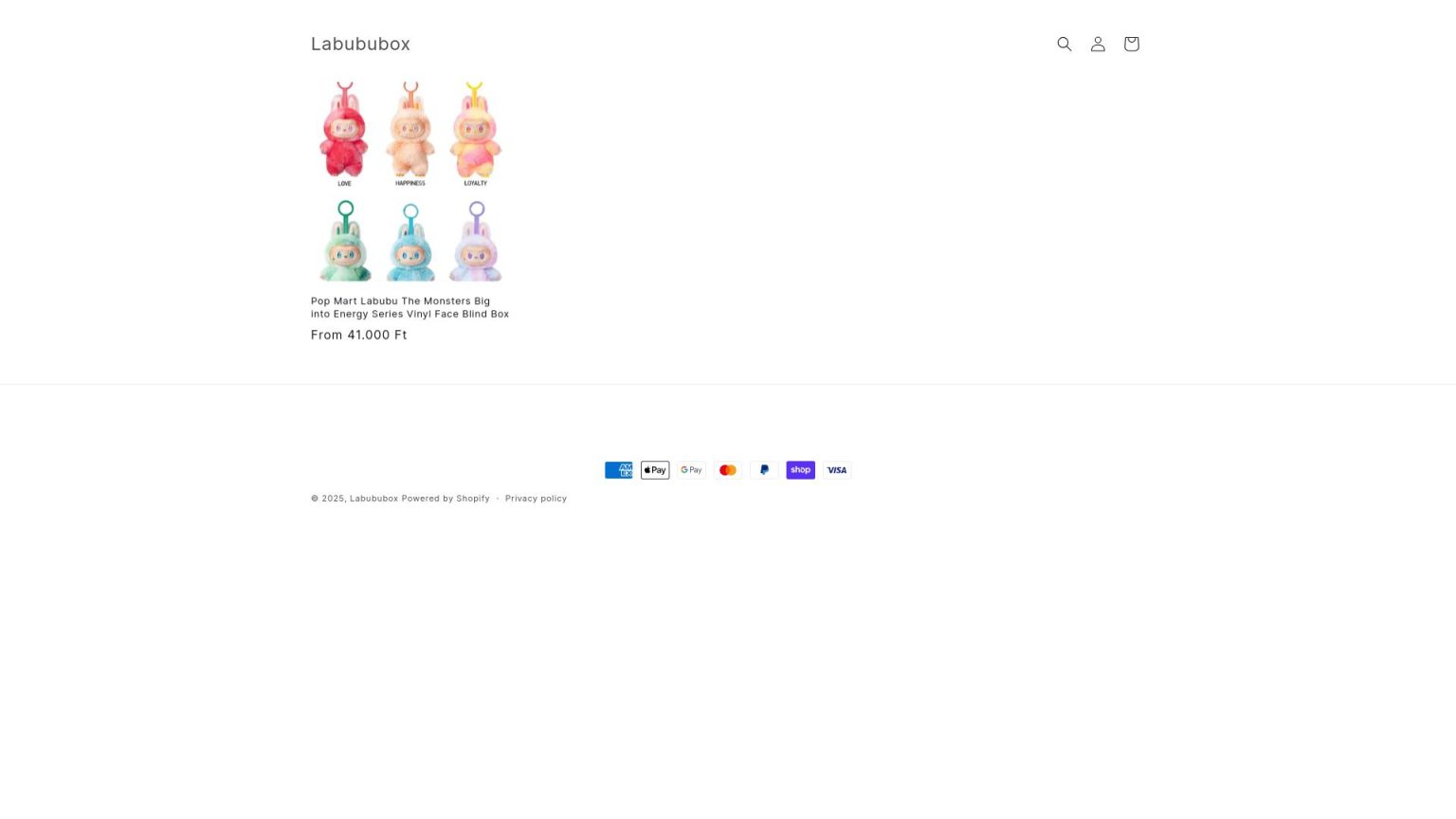The height and width of the screenshot is (819, 1456).
Task: Click the PayPal payment icon
Action: [764, 470]
